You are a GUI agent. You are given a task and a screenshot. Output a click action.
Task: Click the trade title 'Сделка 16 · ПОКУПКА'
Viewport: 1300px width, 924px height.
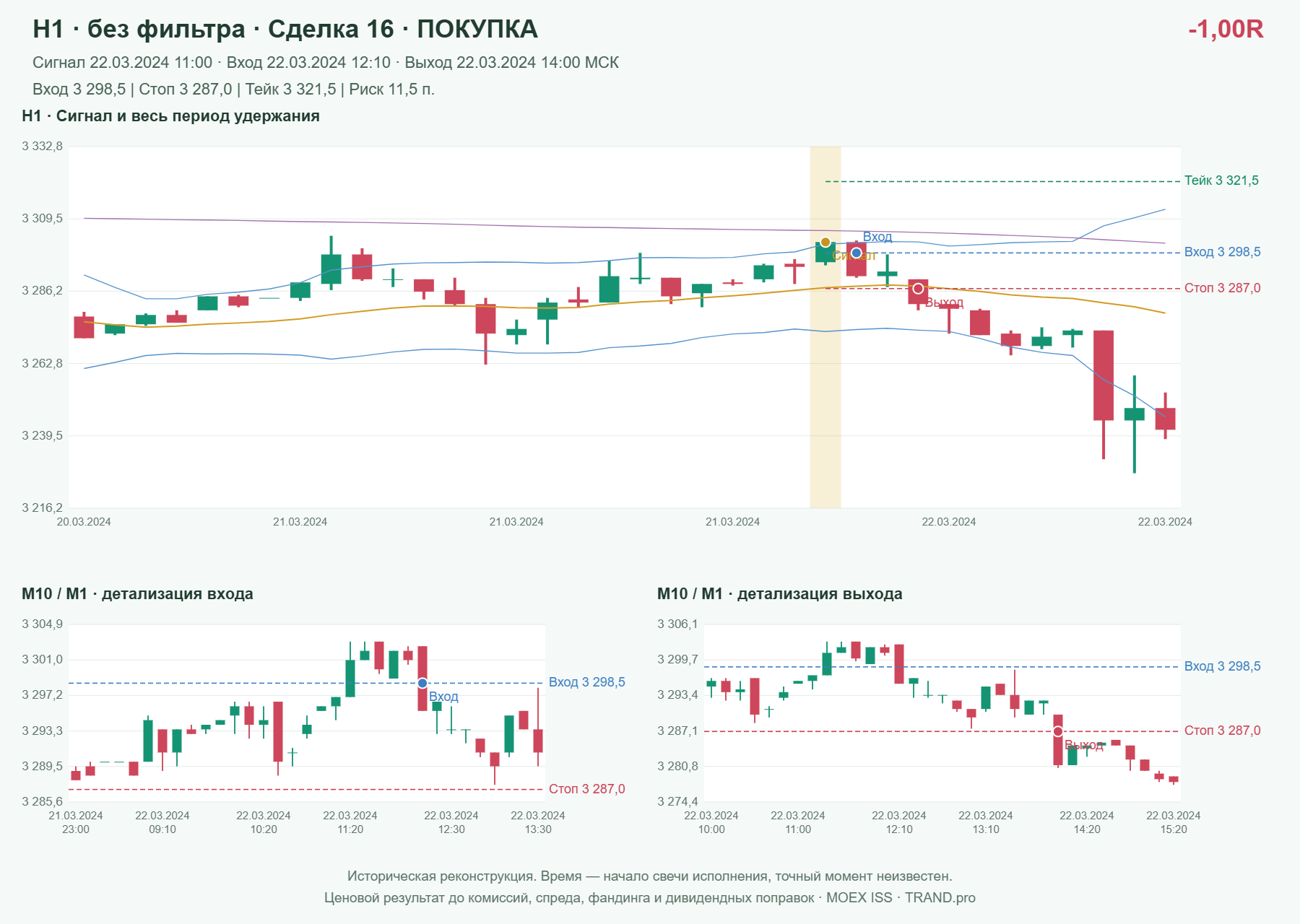[403, 29]
